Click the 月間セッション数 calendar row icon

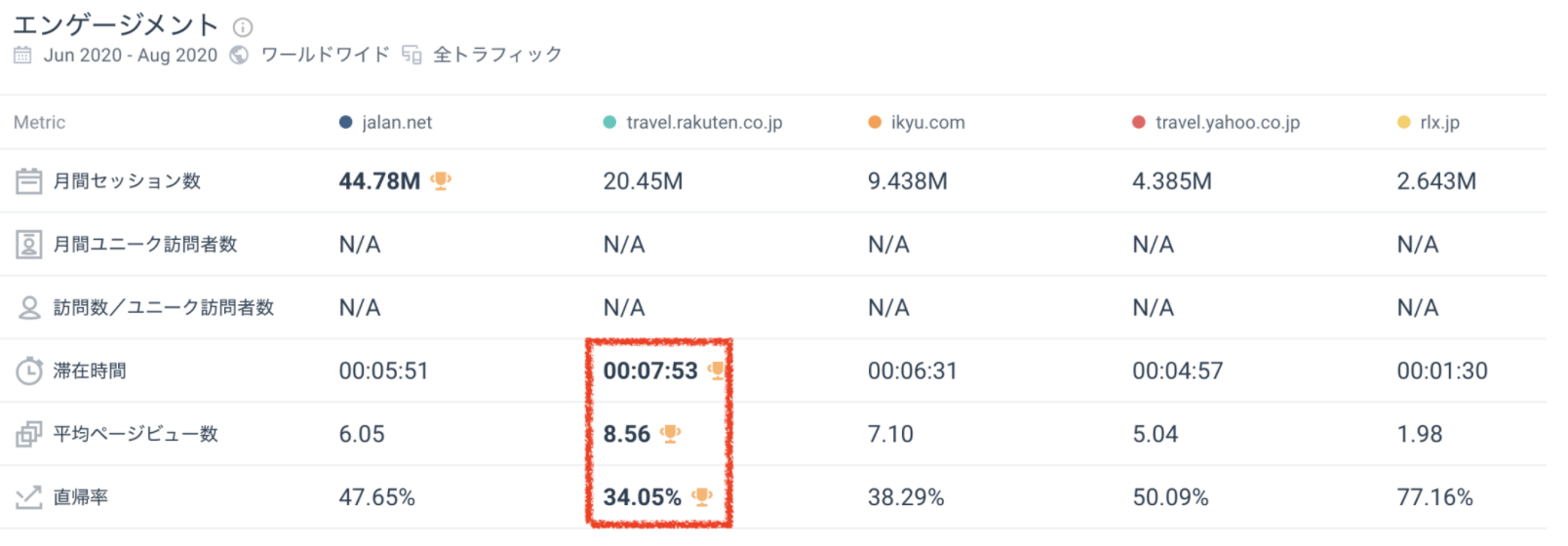coord(29,181)
